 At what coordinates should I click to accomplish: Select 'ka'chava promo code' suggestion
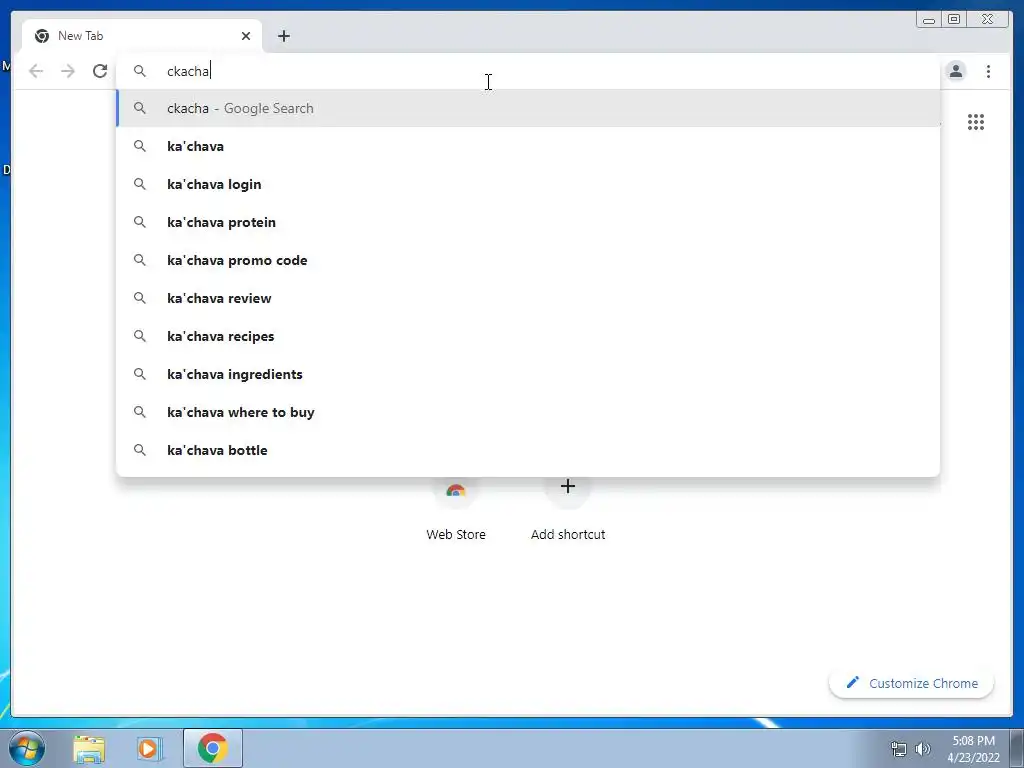(x=528, y=260)
